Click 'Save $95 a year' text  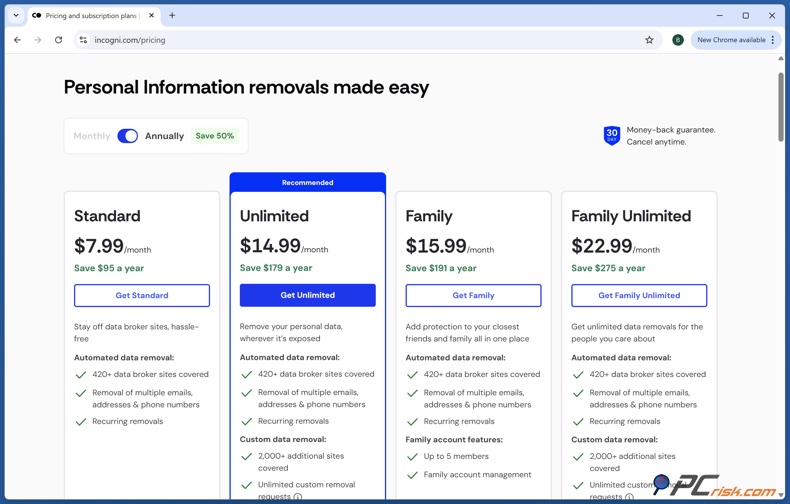pos(109,268)
